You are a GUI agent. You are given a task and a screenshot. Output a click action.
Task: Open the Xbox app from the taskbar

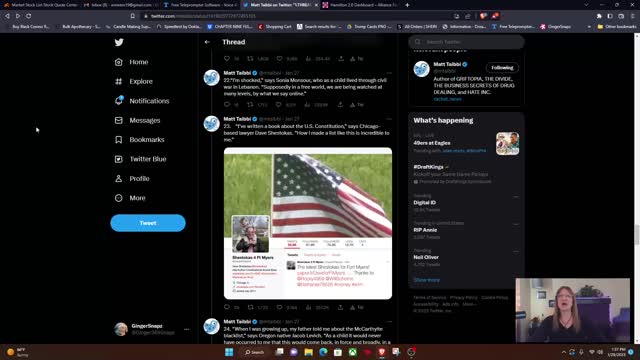(353, 352)
